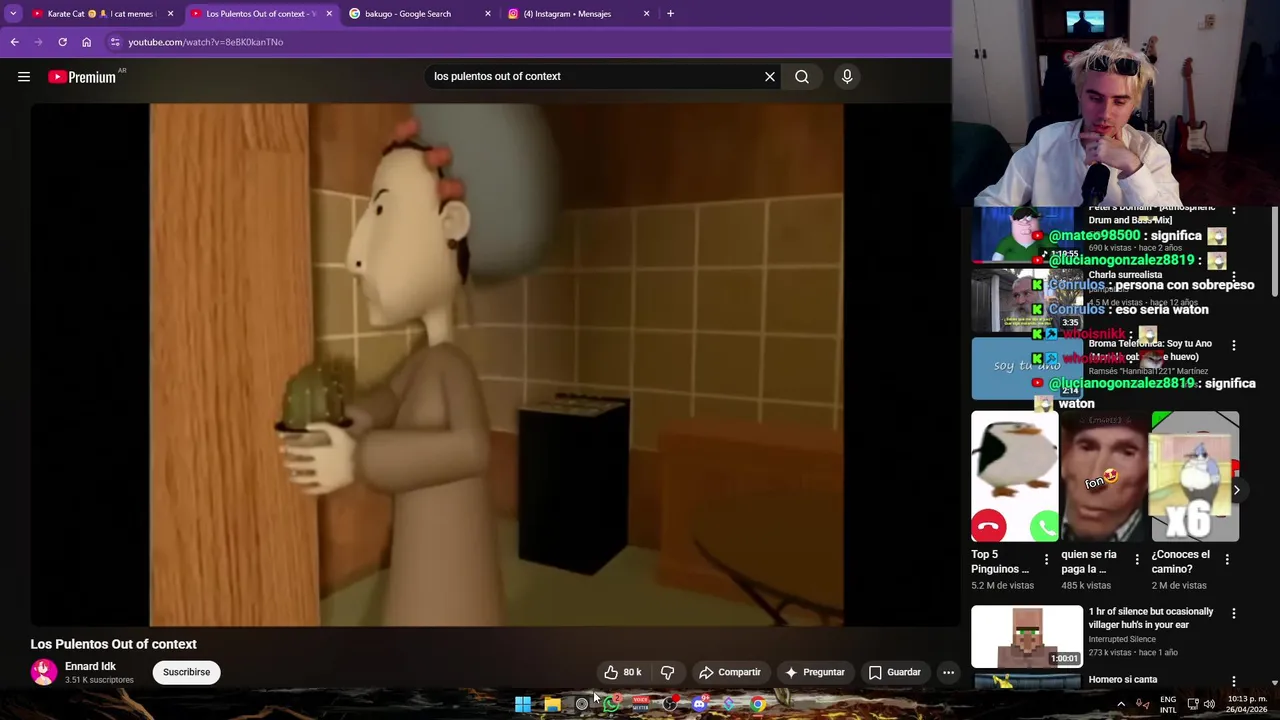Open options for quien se ria short
The image size is (1280, 720).
[1136, 559]
